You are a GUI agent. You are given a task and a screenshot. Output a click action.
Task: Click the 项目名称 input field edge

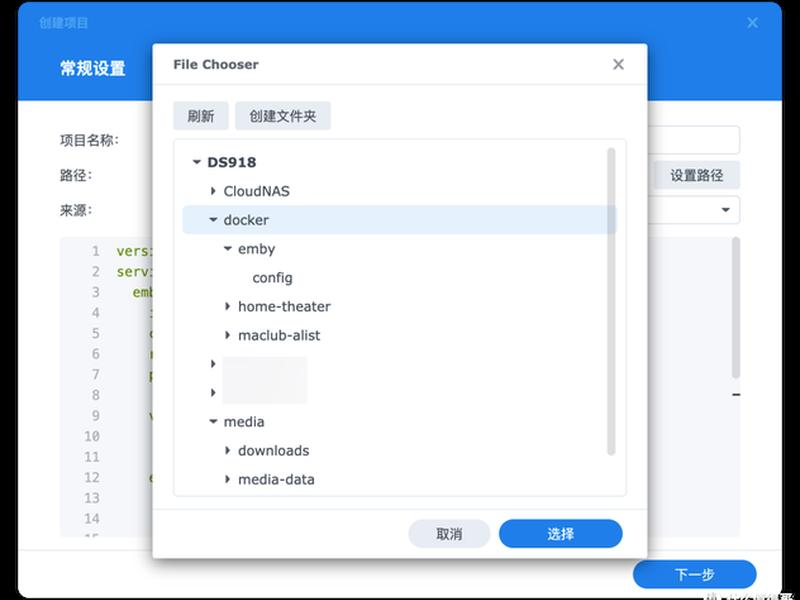694,140
